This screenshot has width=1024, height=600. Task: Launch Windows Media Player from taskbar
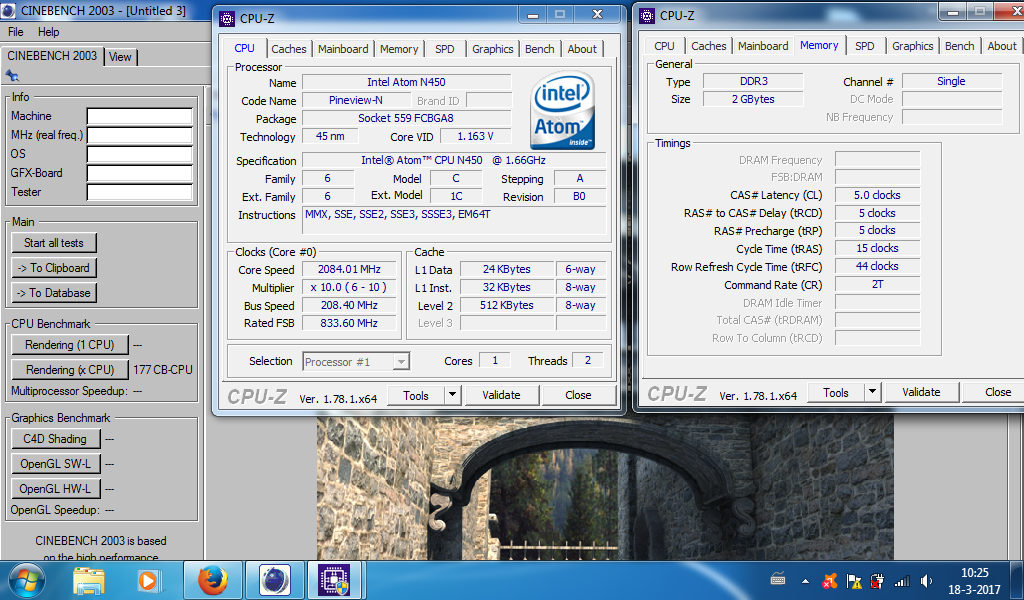[148, 580]
